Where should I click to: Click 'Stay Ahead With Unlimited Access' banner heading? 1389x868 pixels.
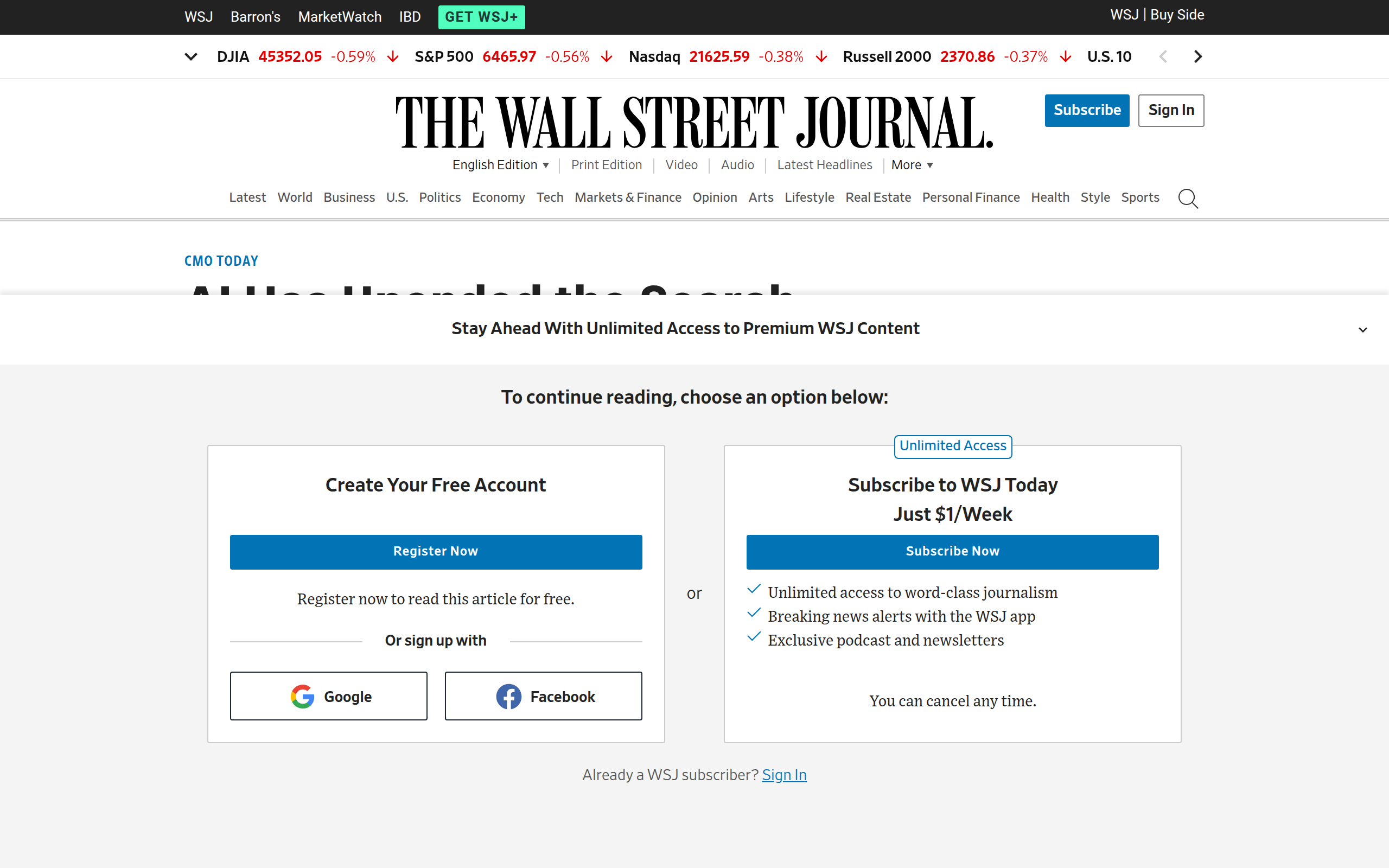tap(685, 329)
